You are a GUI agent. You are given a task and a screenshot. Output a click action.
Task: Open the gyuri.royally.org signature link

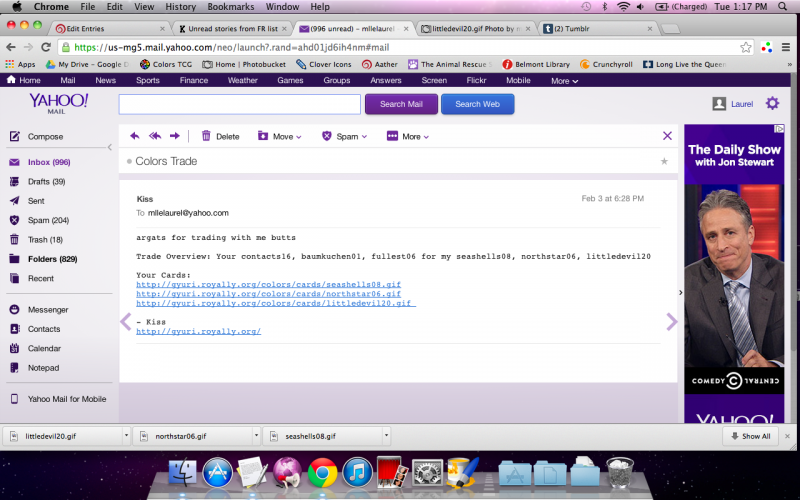click(198, 331)
